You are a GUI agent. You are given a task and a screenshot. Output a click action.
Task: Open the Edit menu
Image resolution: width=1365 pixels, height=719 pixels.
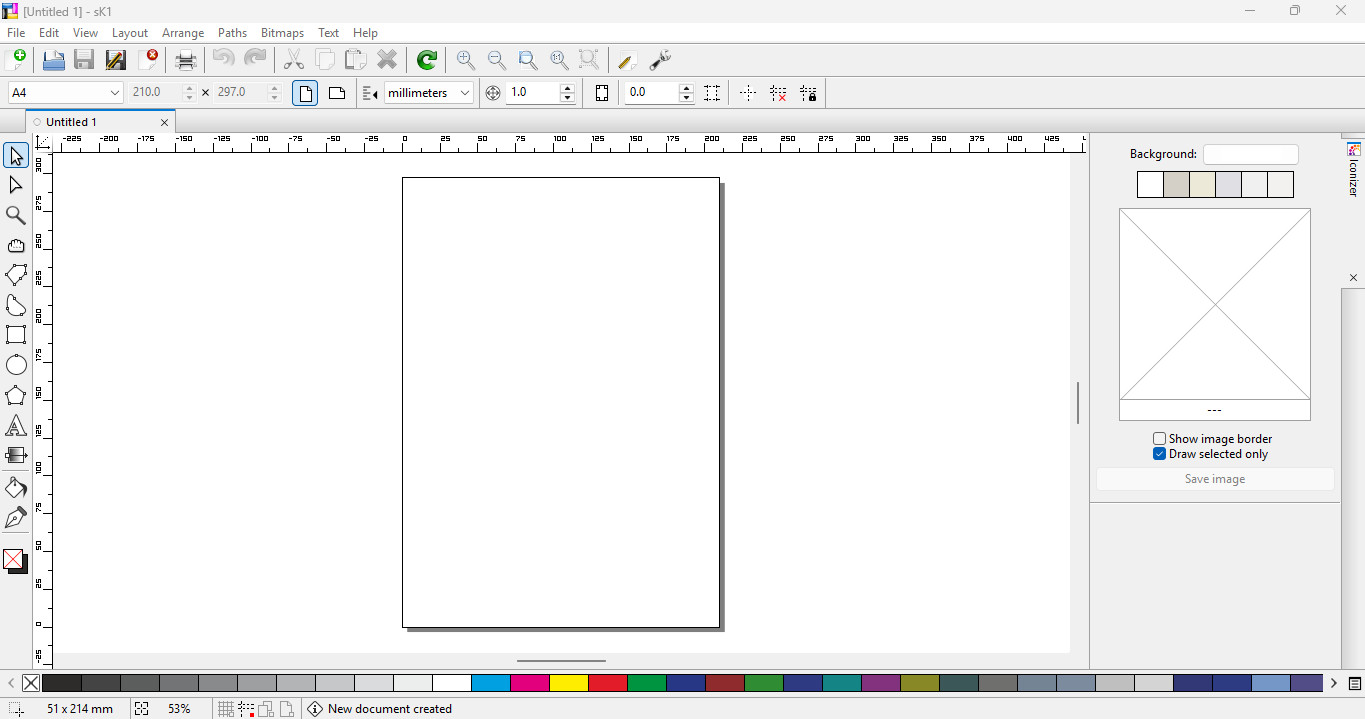(x=49, y=33)
